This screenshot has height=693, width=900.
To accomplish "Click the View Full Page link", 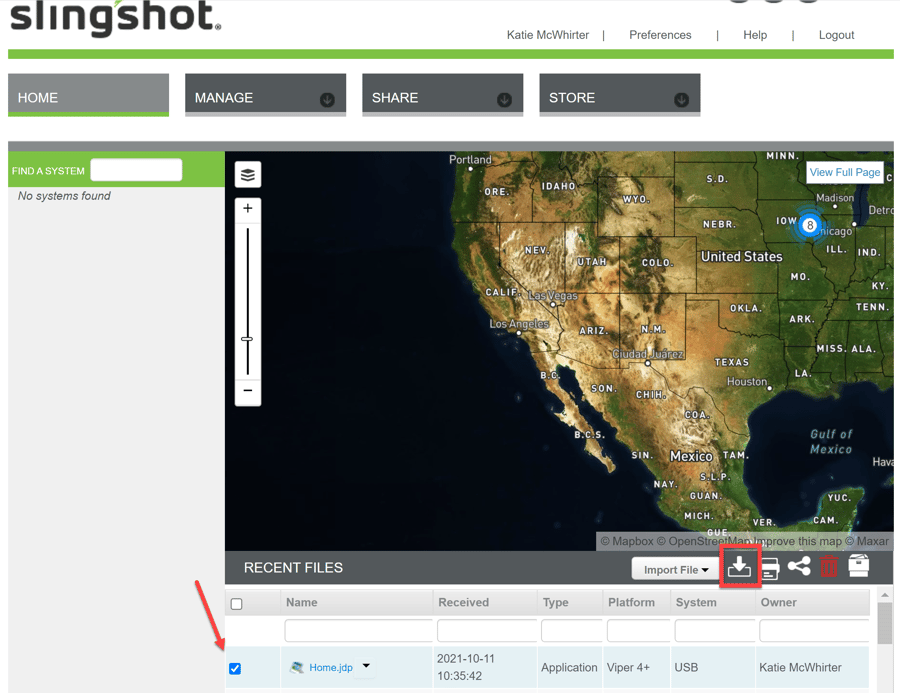I will pos(844,172).
